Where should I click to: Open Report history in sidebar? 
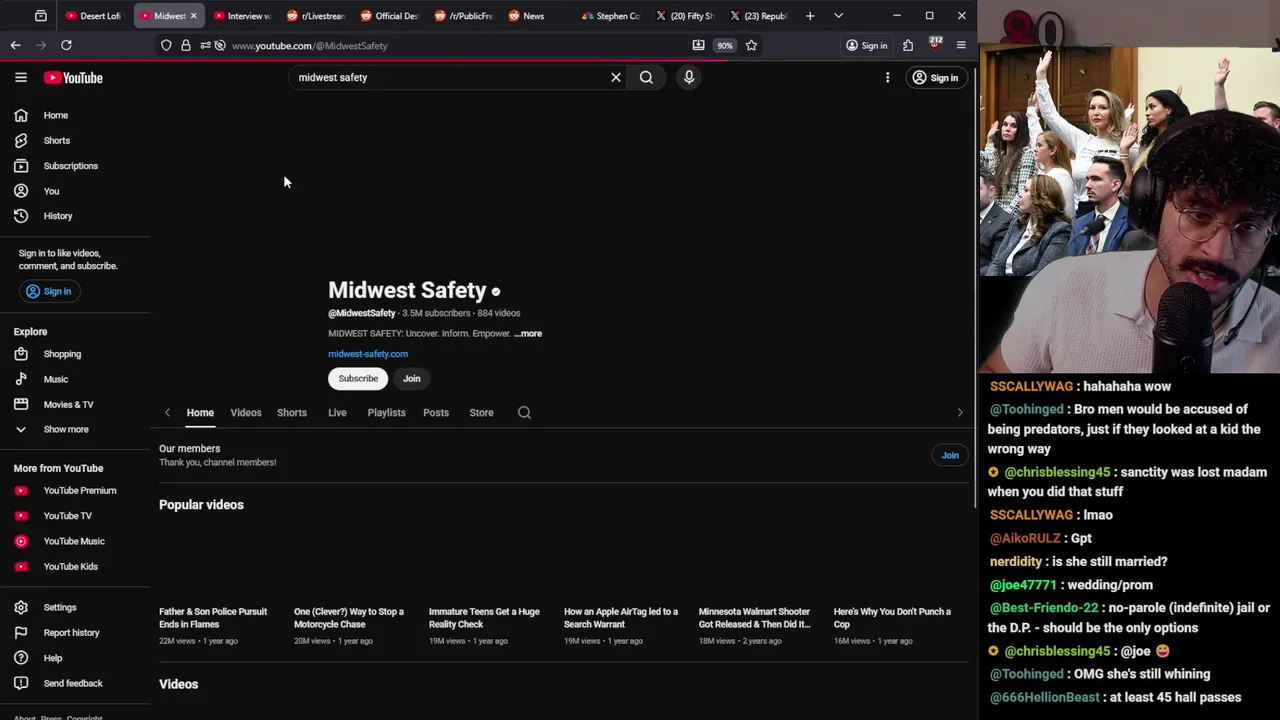point(71,633)
